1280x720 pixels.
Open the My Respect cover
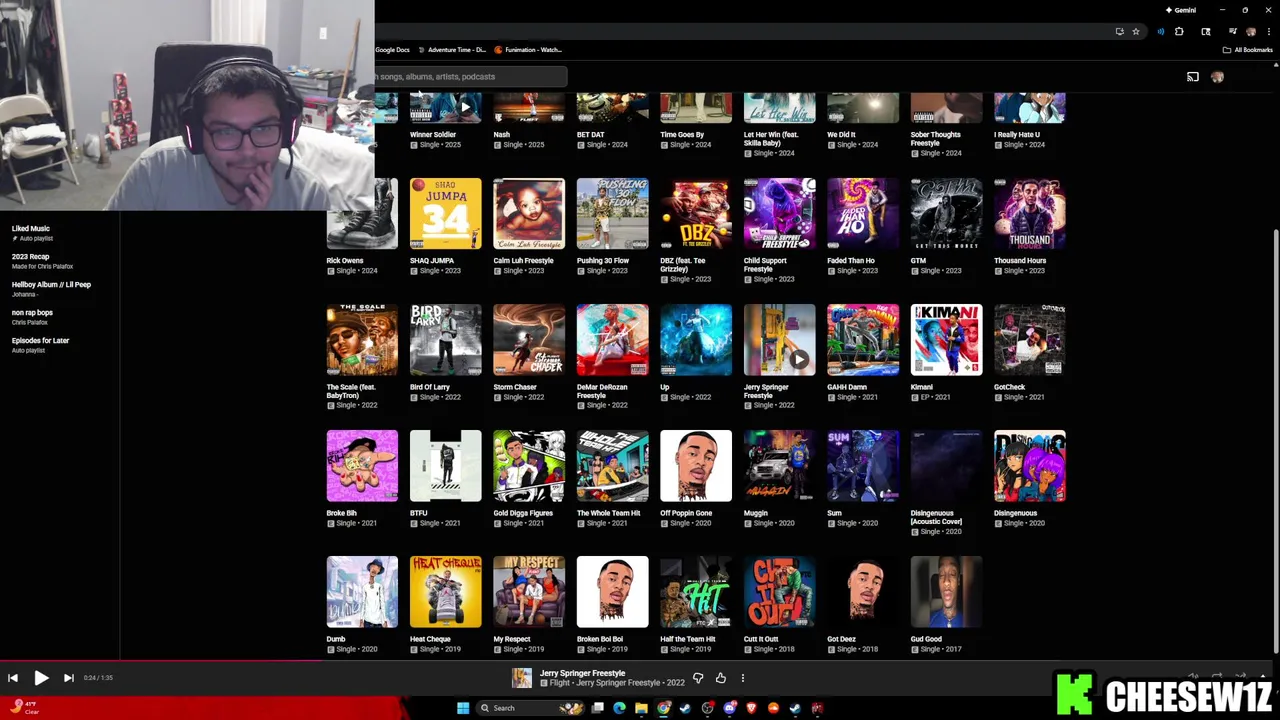coord(529,592)
